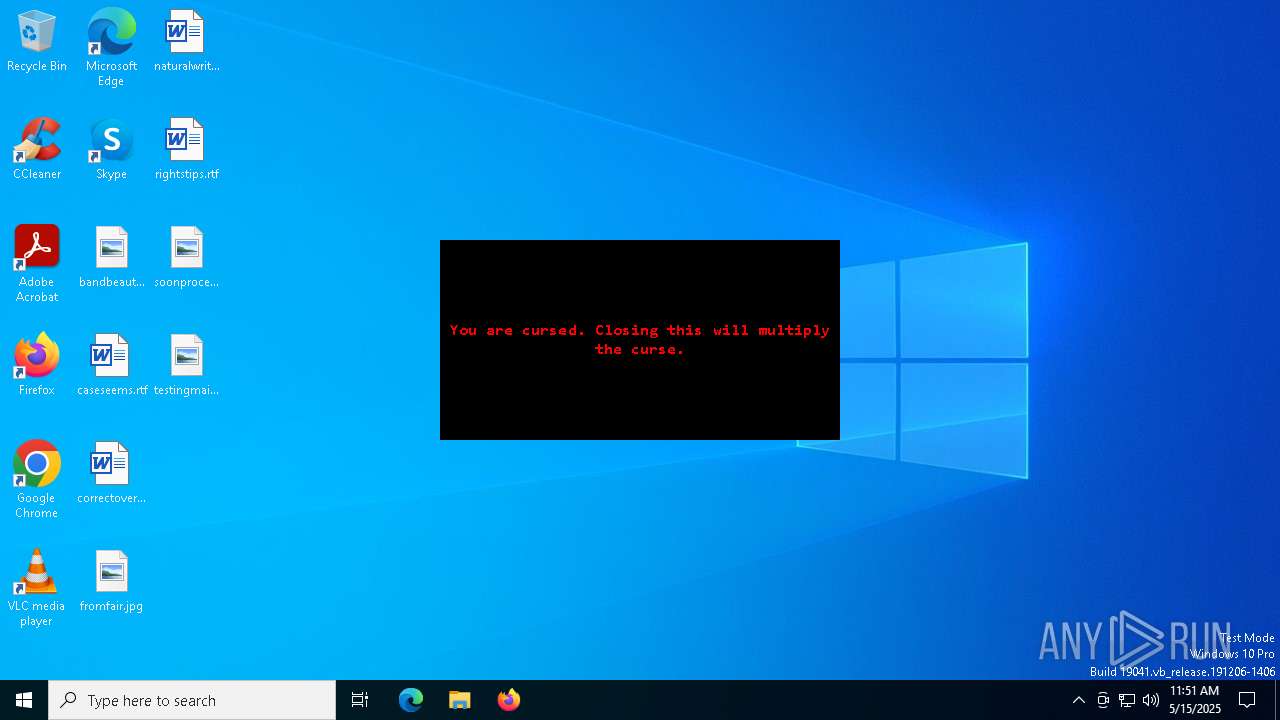1280x720 pixels.
Task: Select the Microsoft Edge desktop shortcut
Action: tap(111, 48)
